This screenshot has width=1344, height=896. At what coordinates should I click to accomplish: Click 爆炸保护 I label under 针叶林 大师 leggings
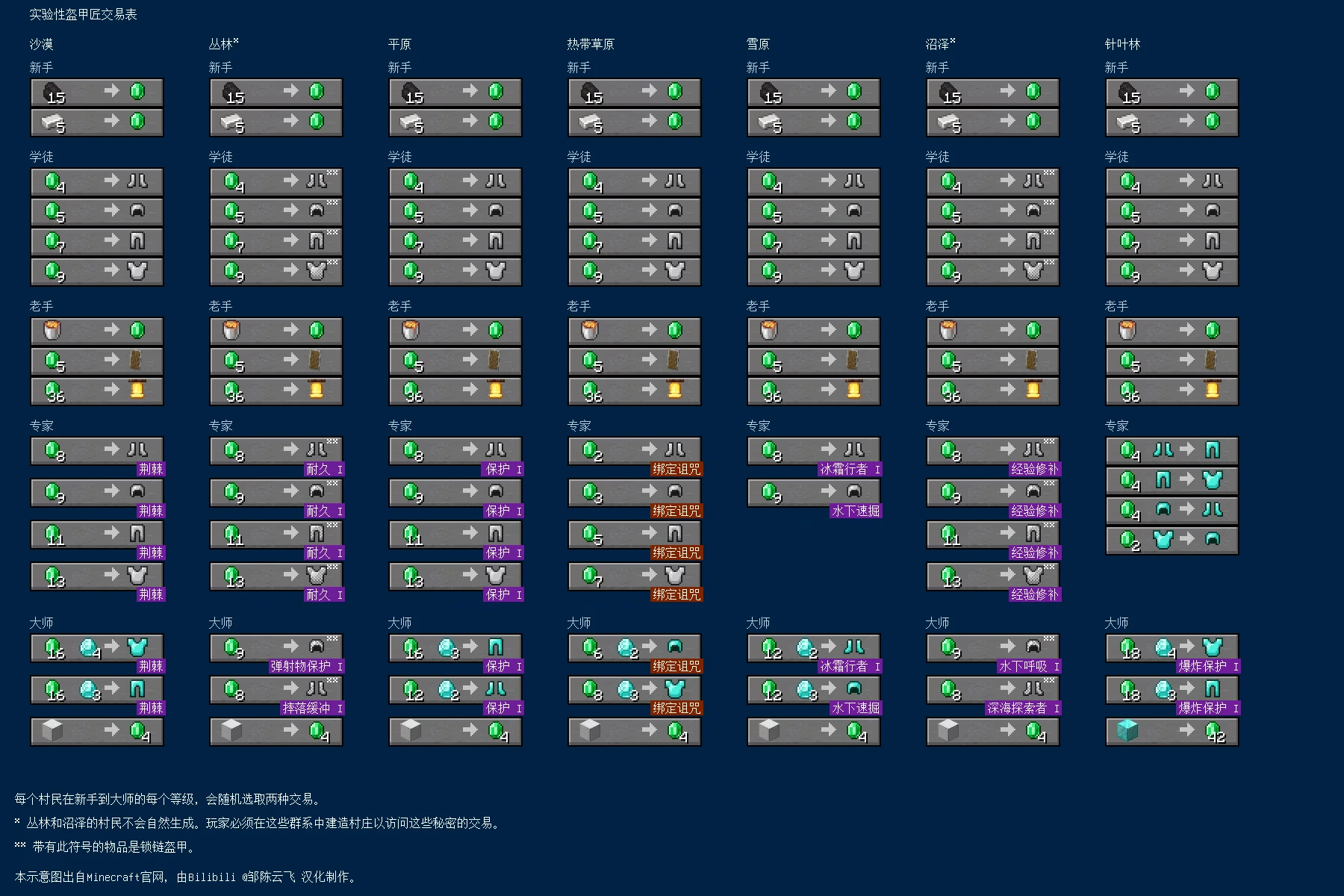[1209, 708]
